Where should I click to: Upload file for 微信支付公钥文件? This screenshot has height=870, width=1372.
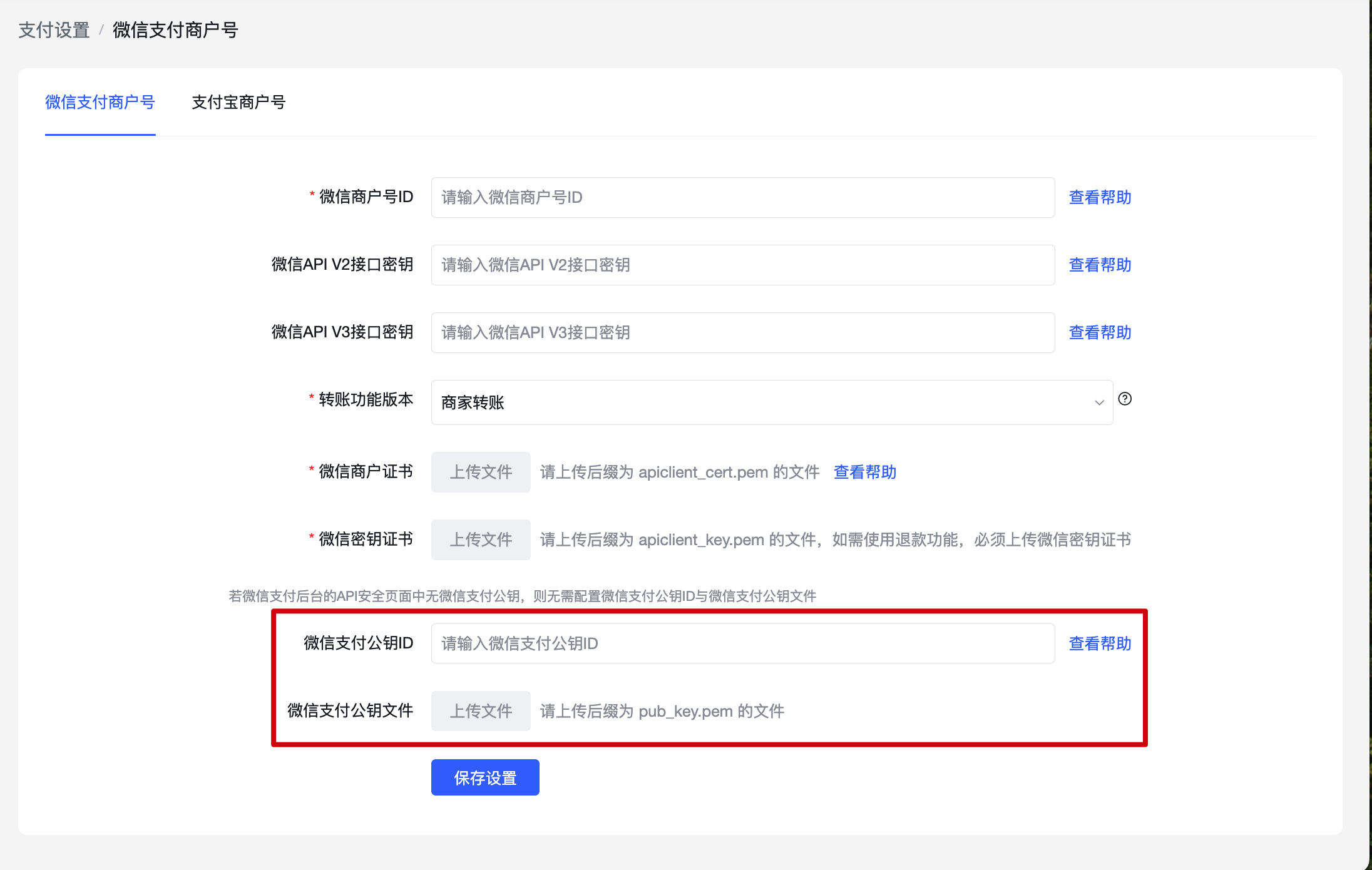click(x=481, y=711)
